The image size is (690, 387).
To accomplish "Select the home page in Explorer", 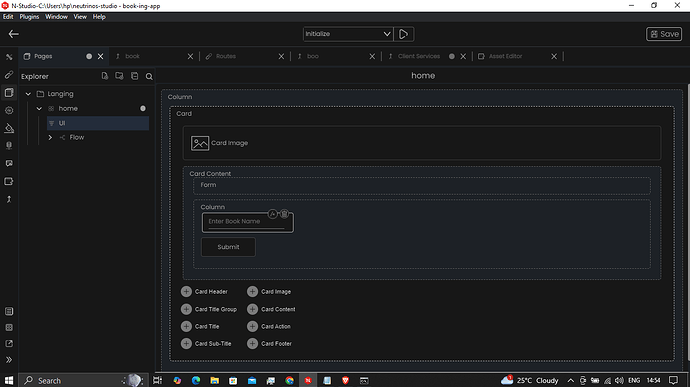I will pos(68,108).
